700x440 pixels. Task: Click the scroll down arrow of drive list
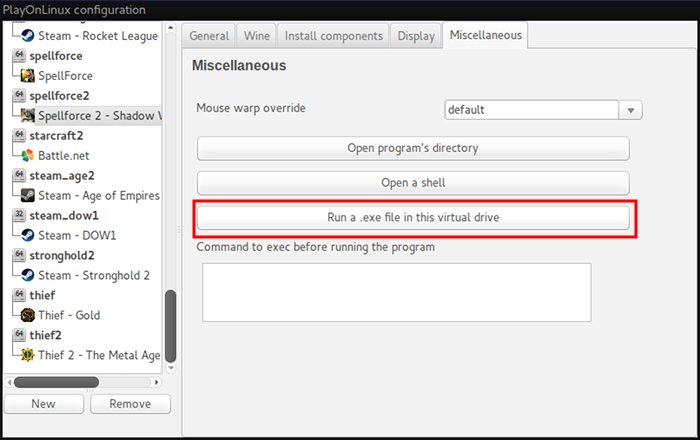coord(171,369)
